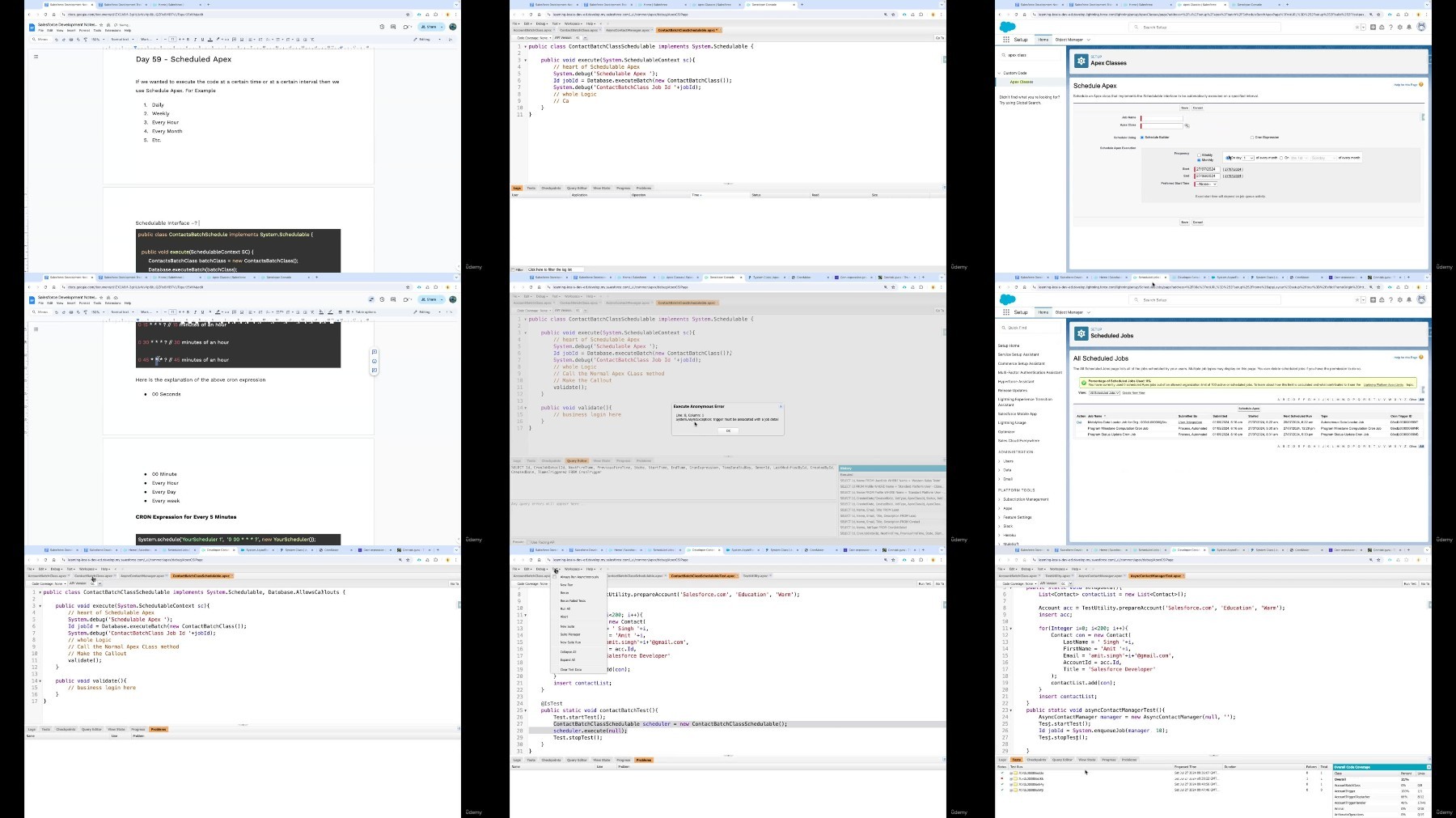This screenshot has width=1456, height=818.
Task: Close the Execute Anonymous Error dialog with X
Action: click(781, 406)
